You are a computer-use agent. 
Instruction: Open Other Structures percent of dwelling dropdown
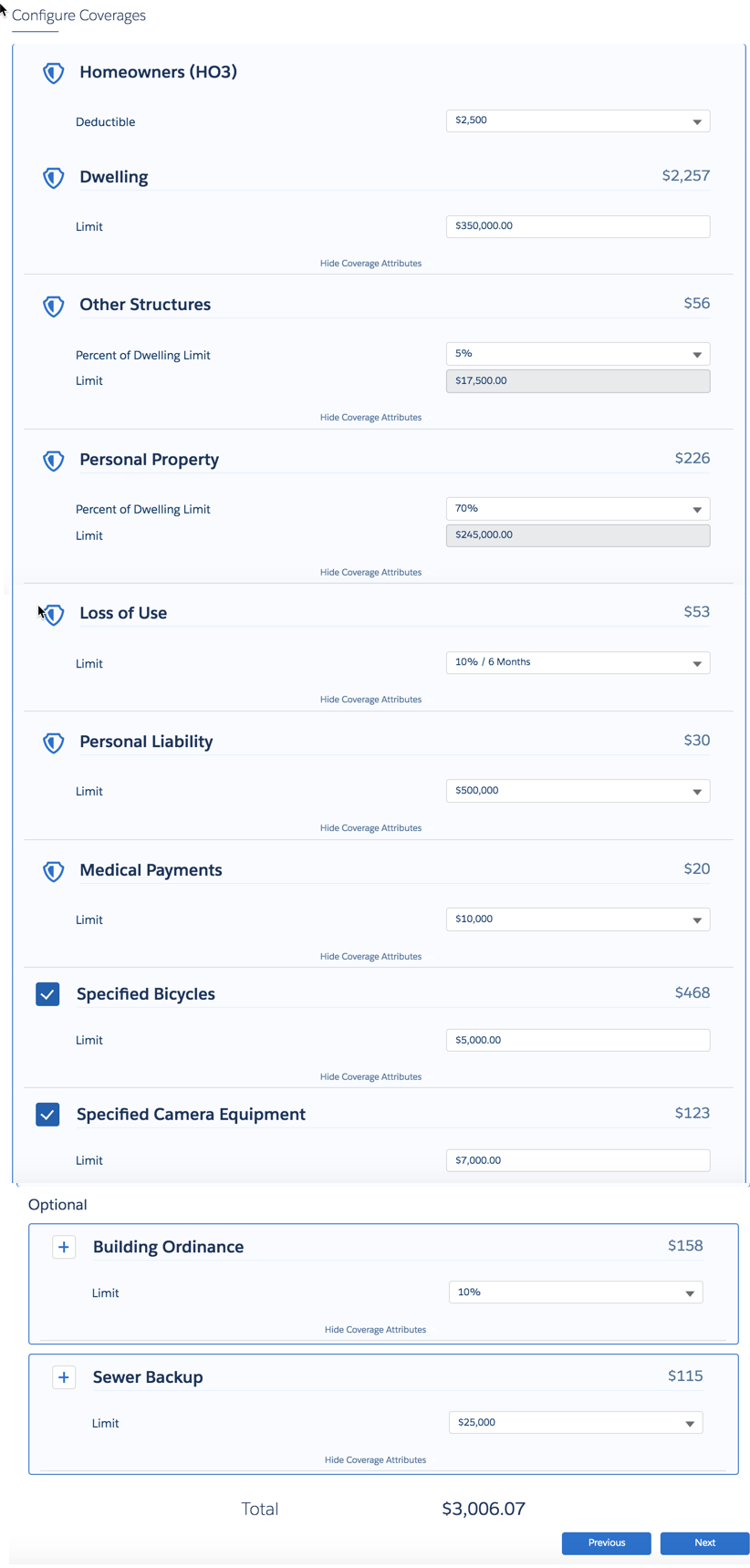tap(578, 354)
